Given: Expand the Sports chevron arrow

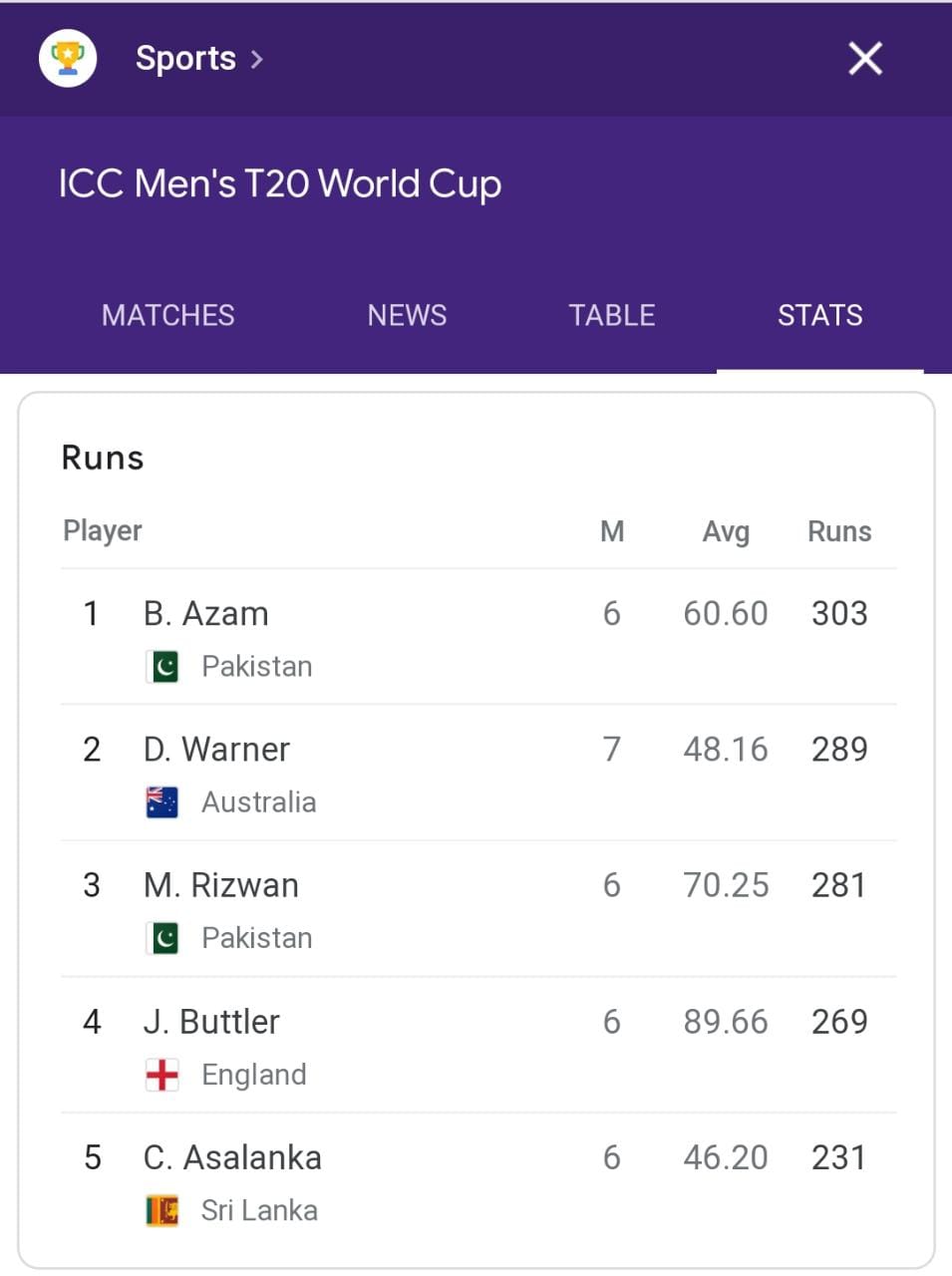Looking at the screenshot, I should coord(257,60).
